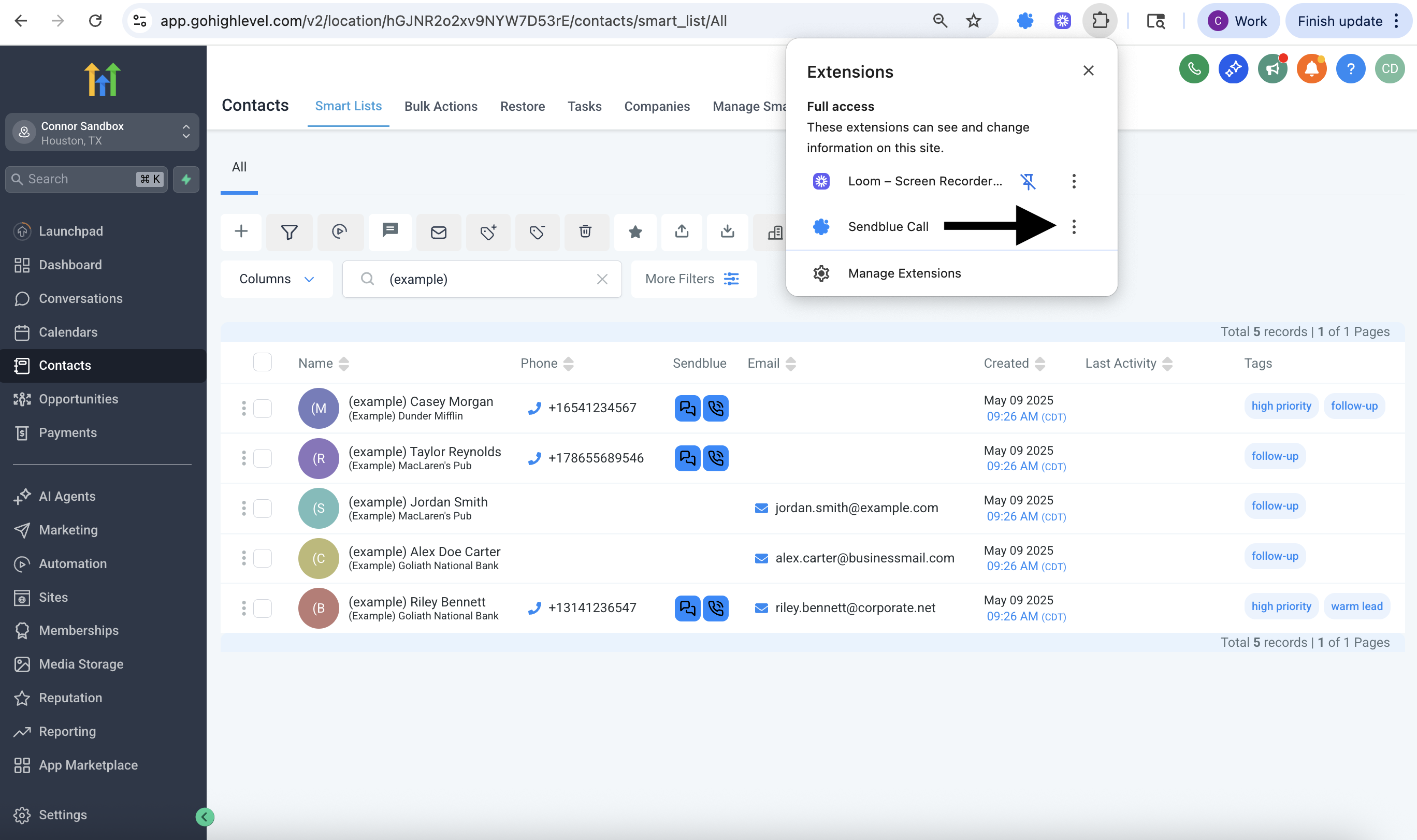Click the send SMS chat icon in toolbar

[x=390, y=230]
